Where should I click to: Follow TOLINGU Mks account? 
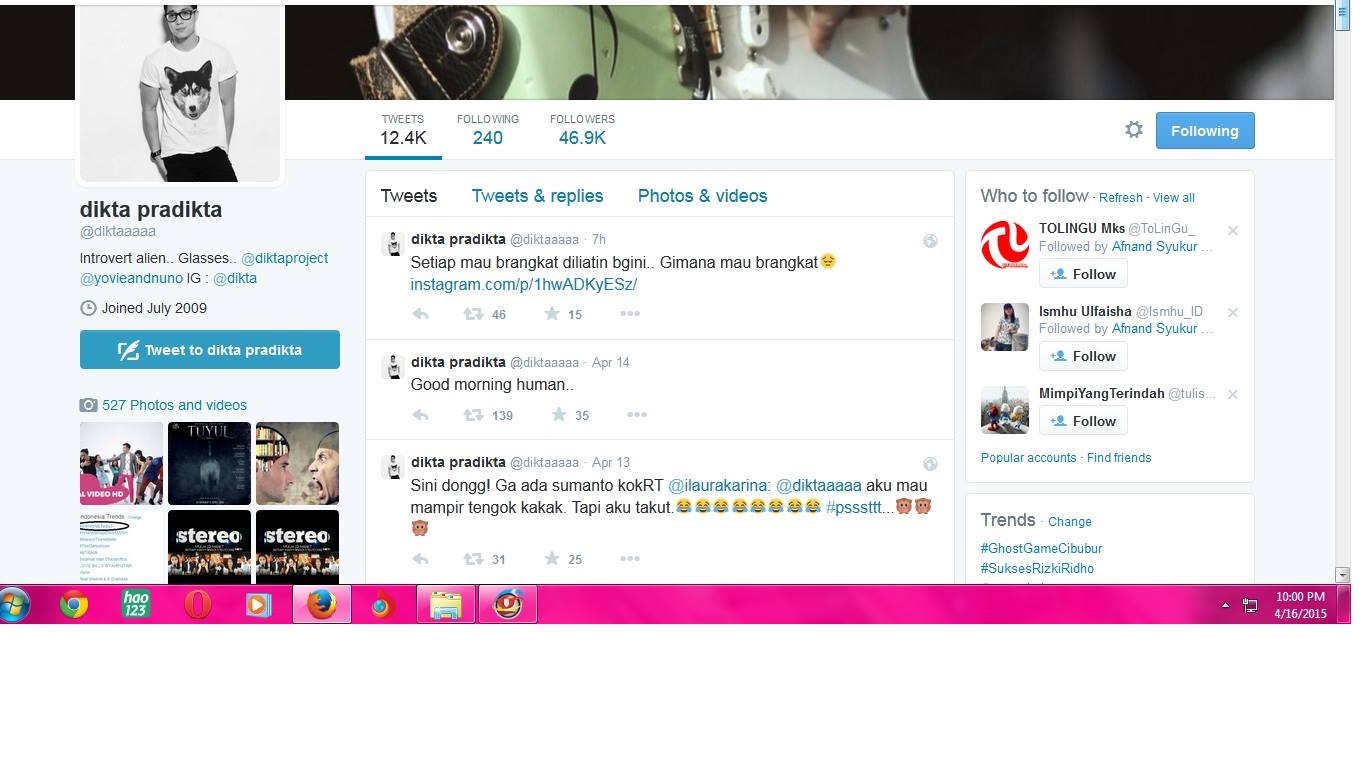[1083, 274]
